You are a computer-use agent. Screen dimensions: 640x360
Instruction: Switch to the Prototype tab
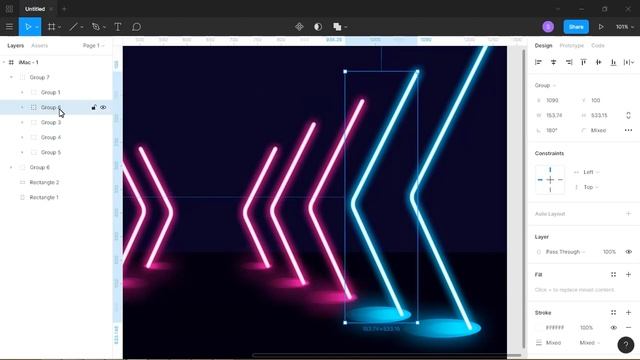coord(571,46)
